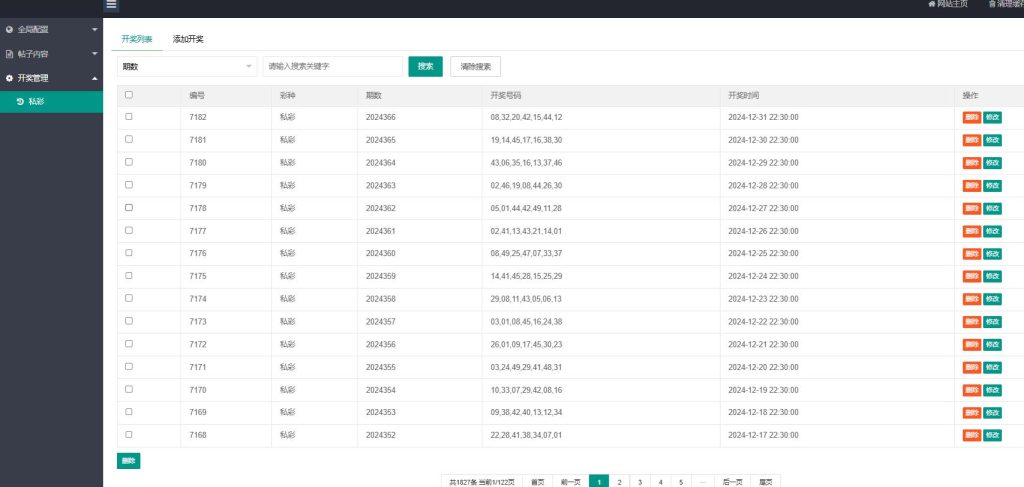
Task: Click the green 搜索 button
Action: 425,66
